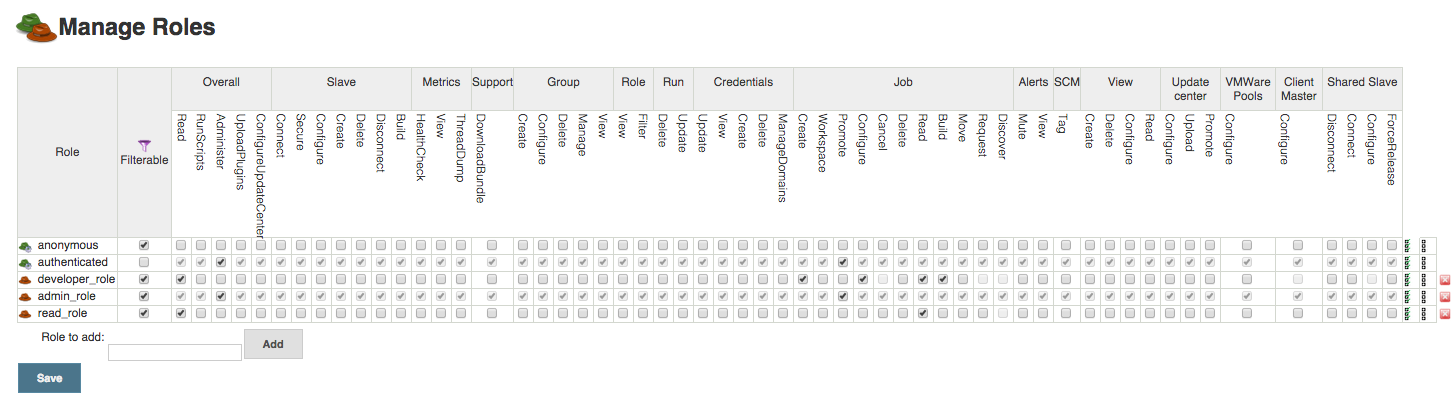Check Overall Read for anonymous role

(x=181, y=245)
